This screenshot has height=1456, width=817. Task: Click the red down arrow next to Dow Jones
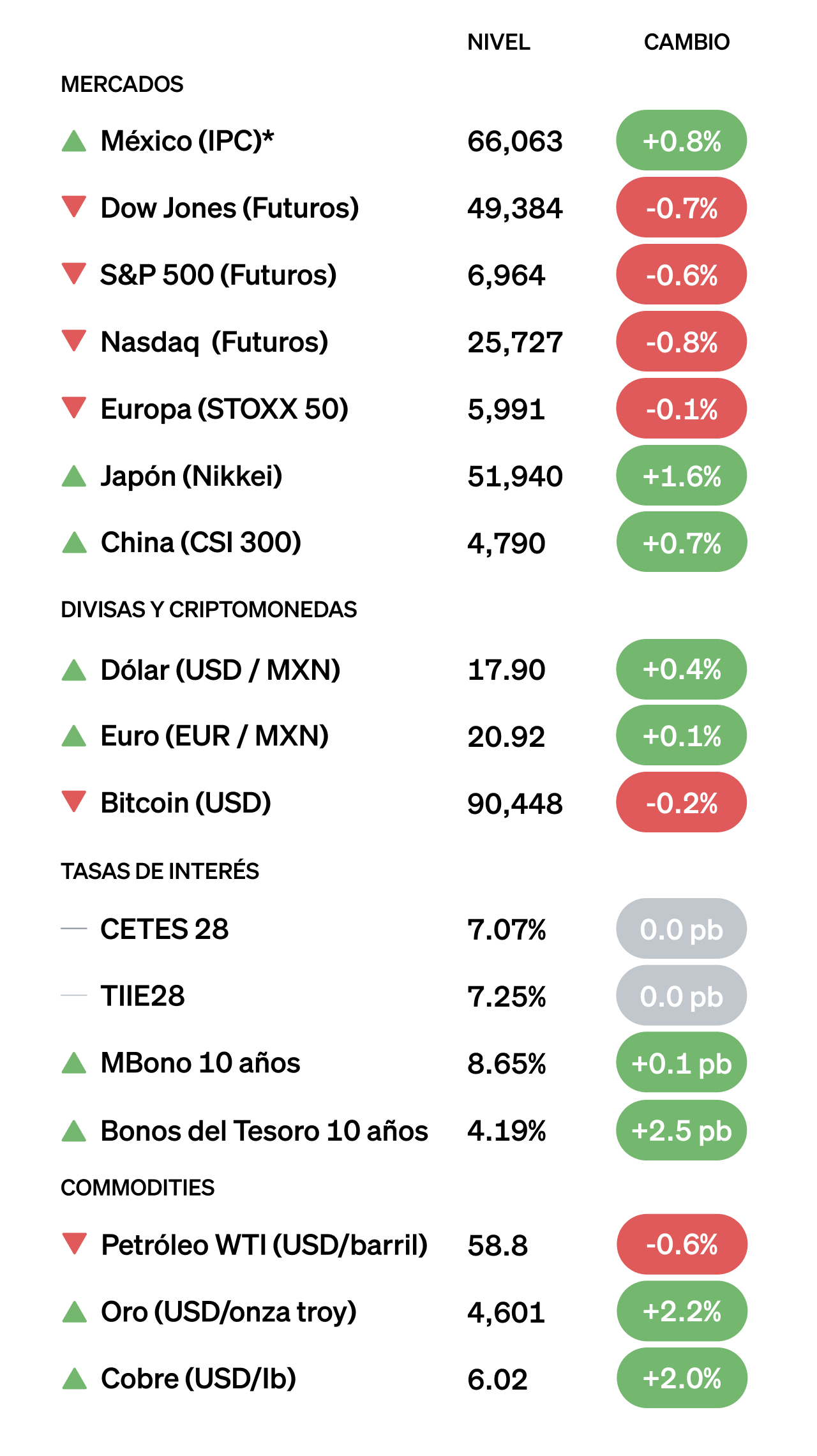pos(74,206)
